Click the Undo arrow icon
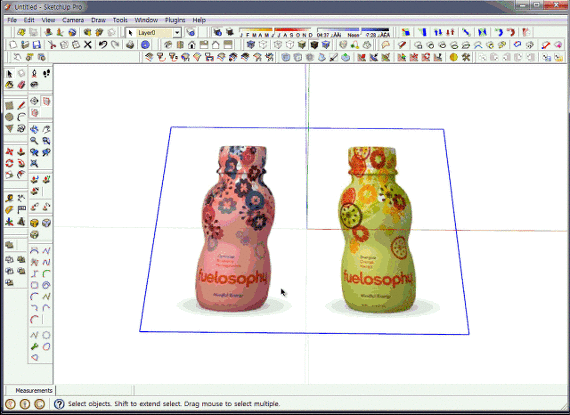Screen dimensions: 570x415 (103, 45)
